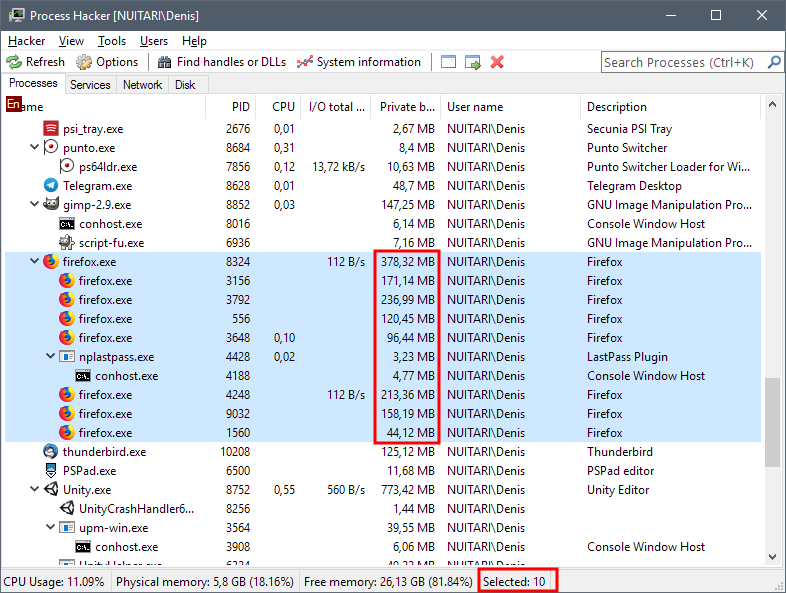
Task: Switch to the Network tab
Action: coord(142,85)
